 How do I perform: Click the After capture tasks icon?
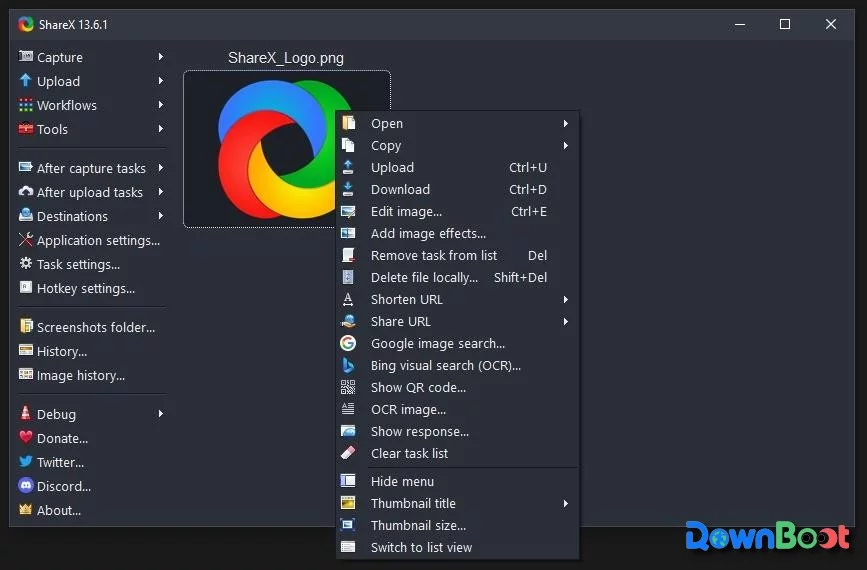click(25, 168)
